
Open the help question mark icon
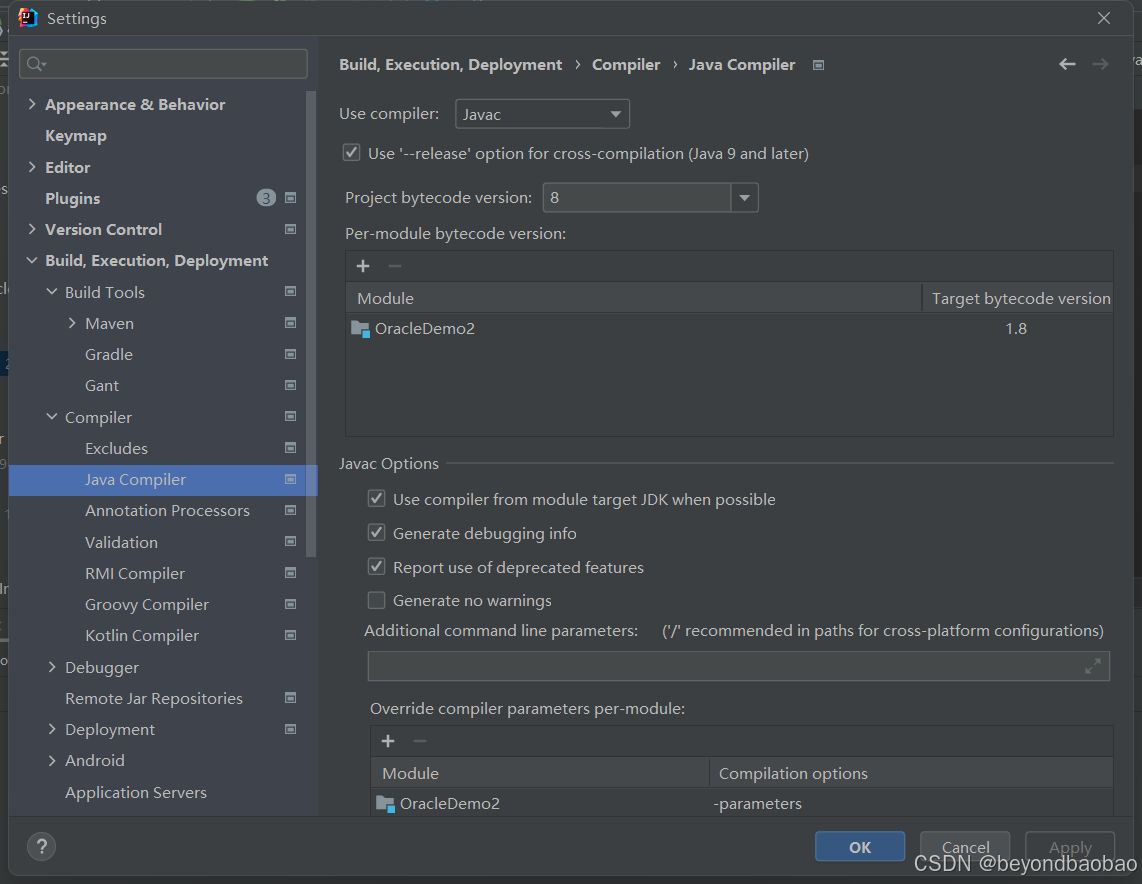41,846
